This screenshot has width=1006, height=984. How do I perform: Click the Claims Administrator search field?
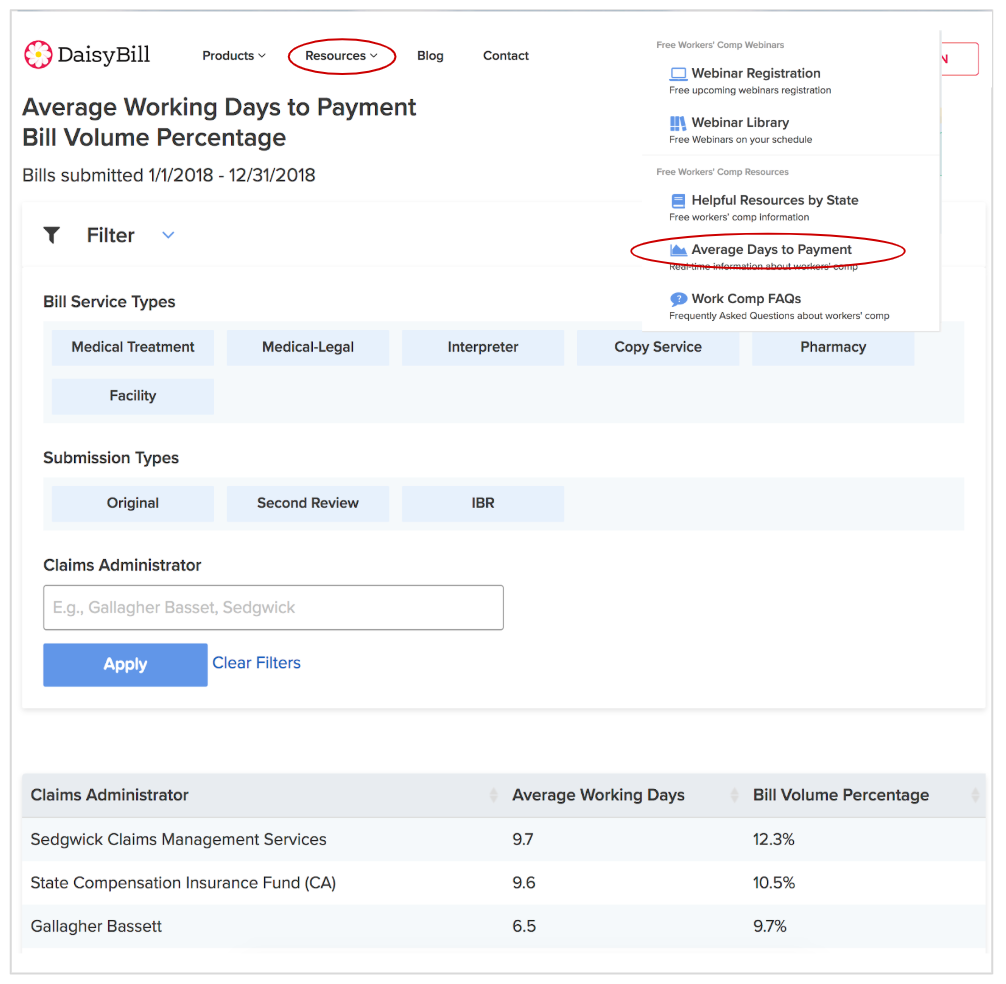[273, 607]
